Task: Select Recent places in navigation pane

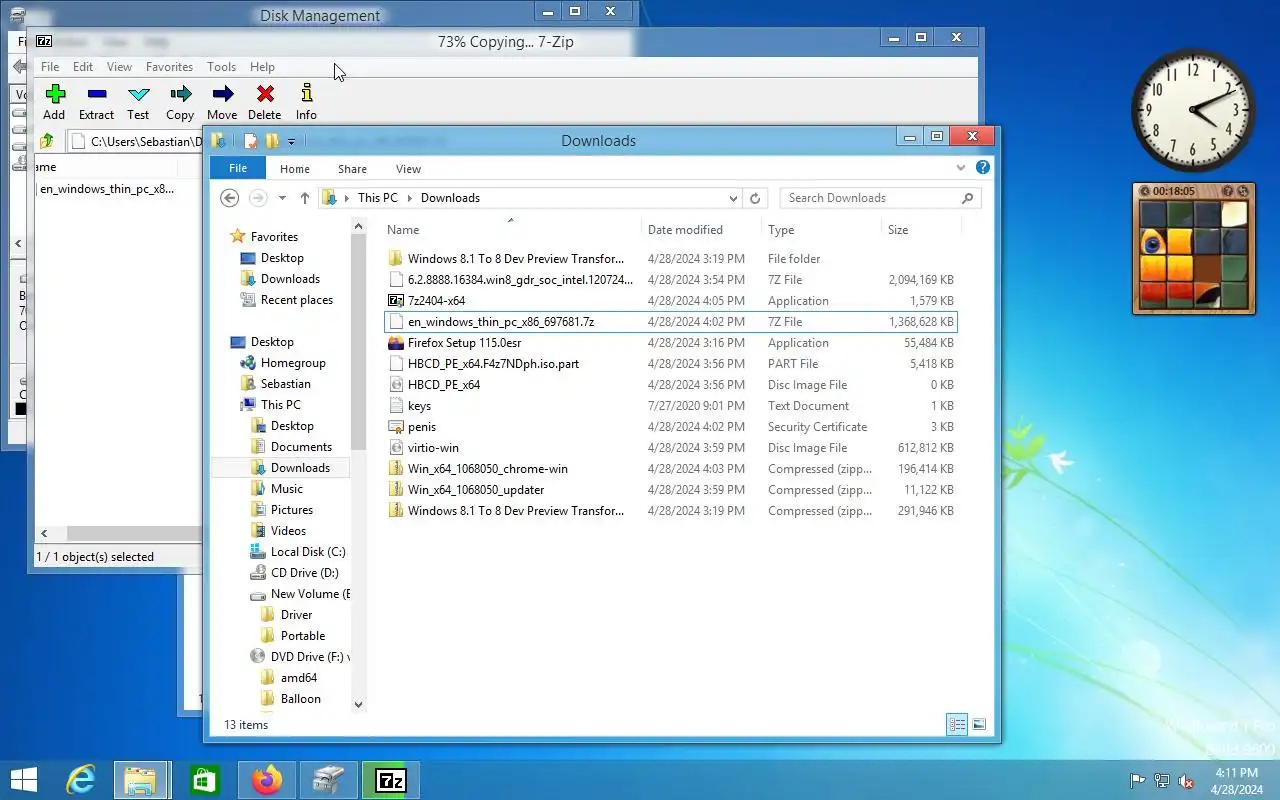Action: tap(297, 300)
